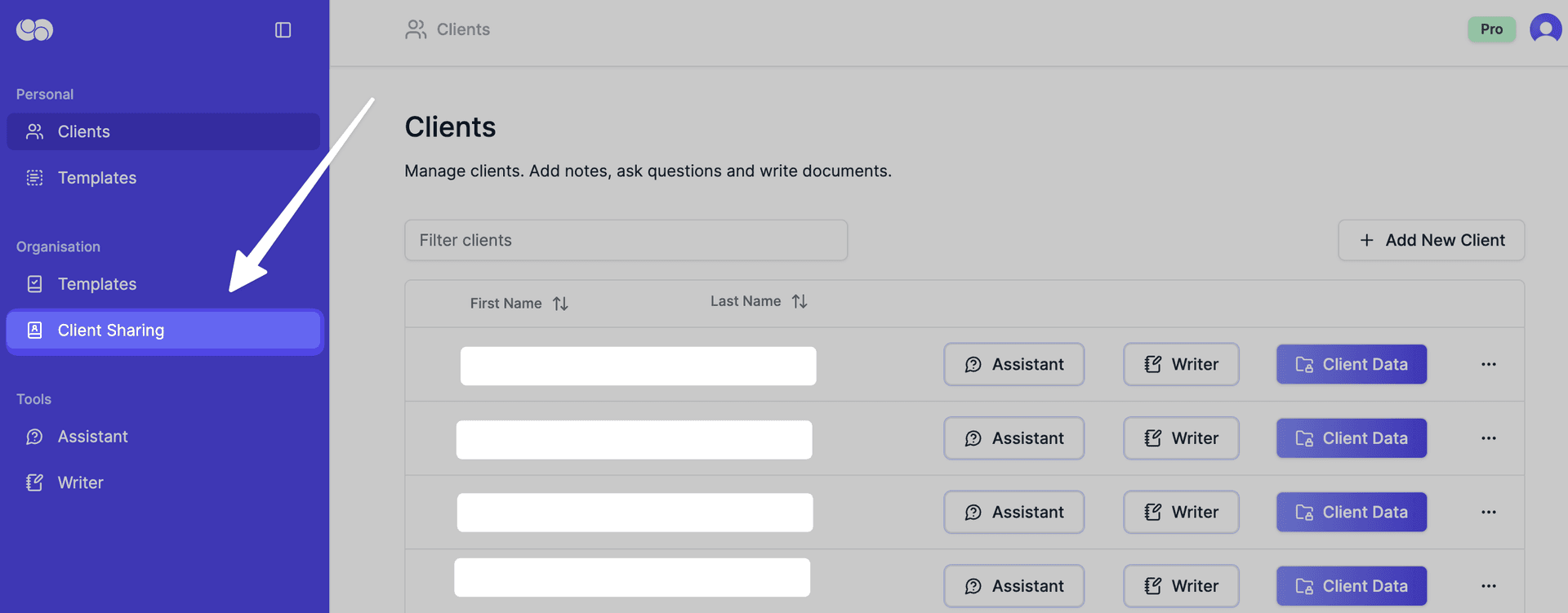
Task: Open the user profile avatar
Action: (x=1544, y=29)
